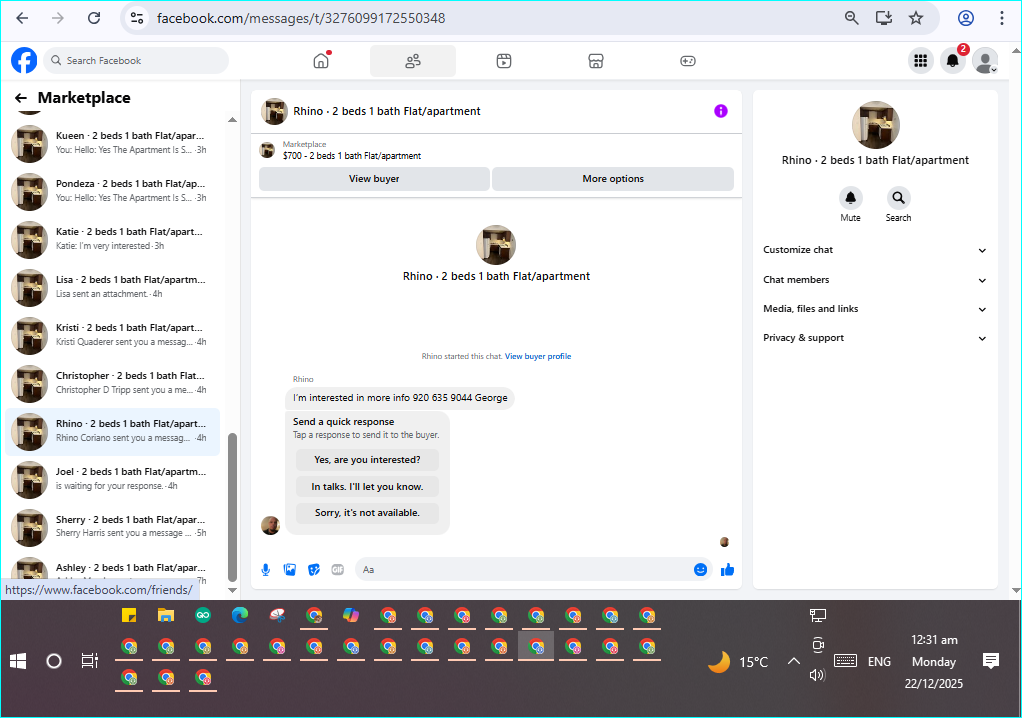Image resolution: width=1022 pixels, height=718 pixels.
Task: Open the Chrome profile icon
Action: pos(966,18)
